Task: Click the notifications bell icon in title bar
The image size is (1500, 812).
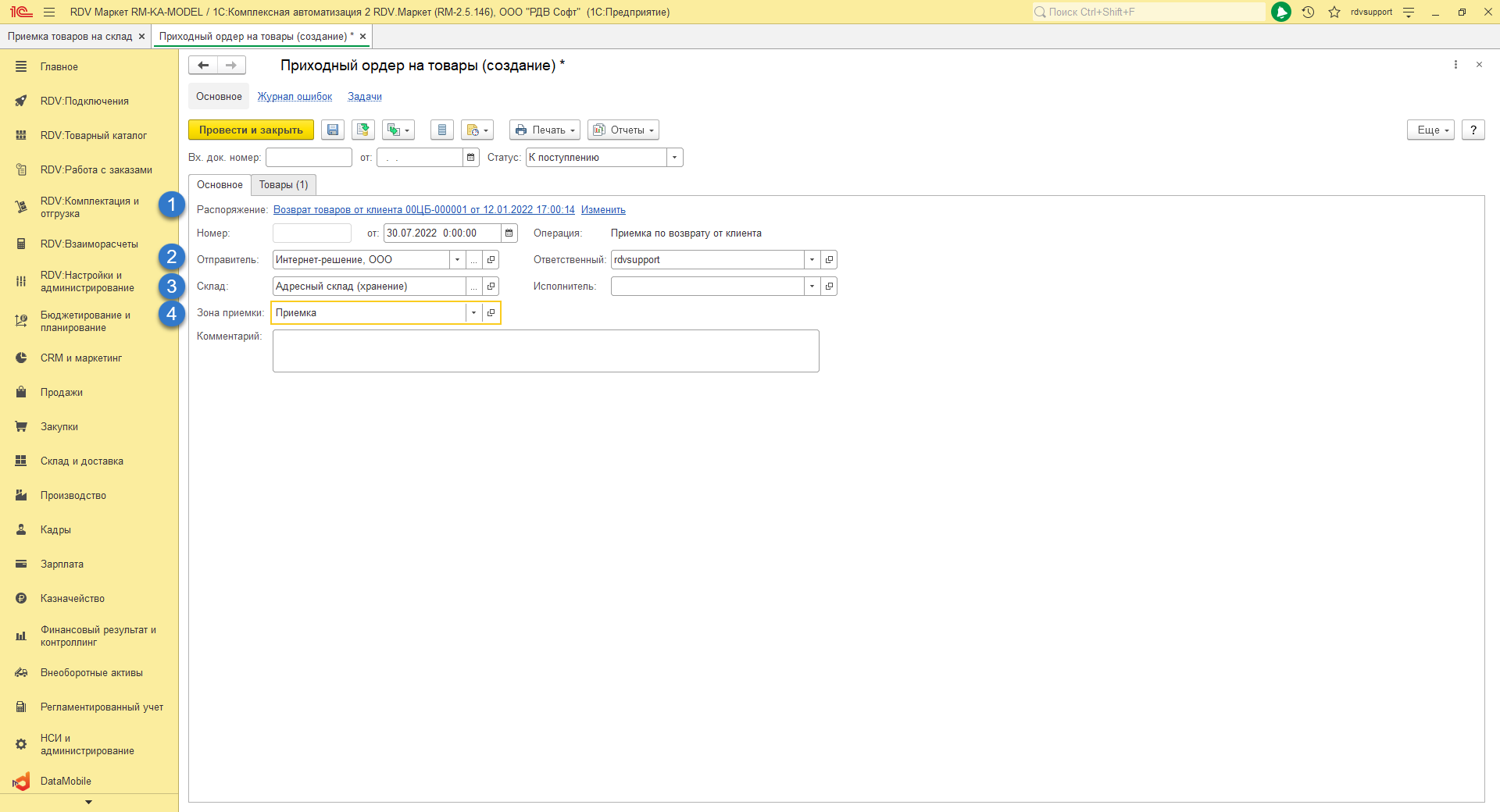Action: click(1281, 12)
